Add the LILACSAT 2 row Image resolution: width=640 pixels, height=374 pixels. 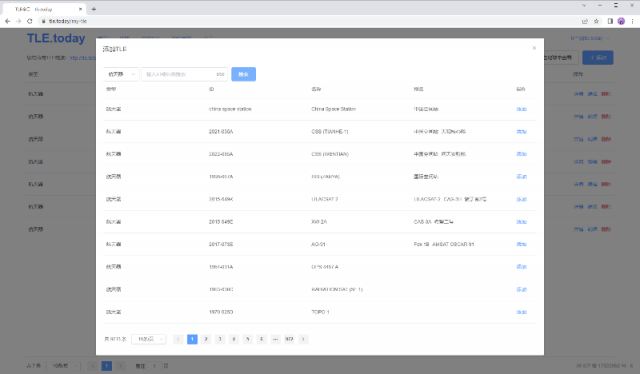coord(521,199)
